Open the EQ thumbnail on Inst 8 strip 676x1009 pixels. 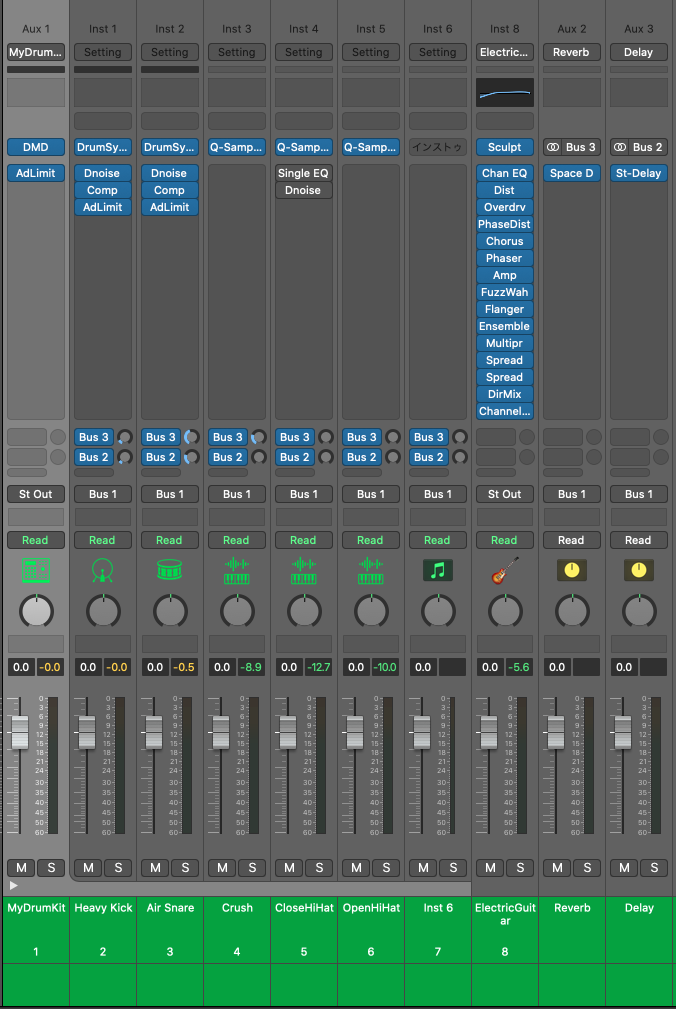(505, 93)
